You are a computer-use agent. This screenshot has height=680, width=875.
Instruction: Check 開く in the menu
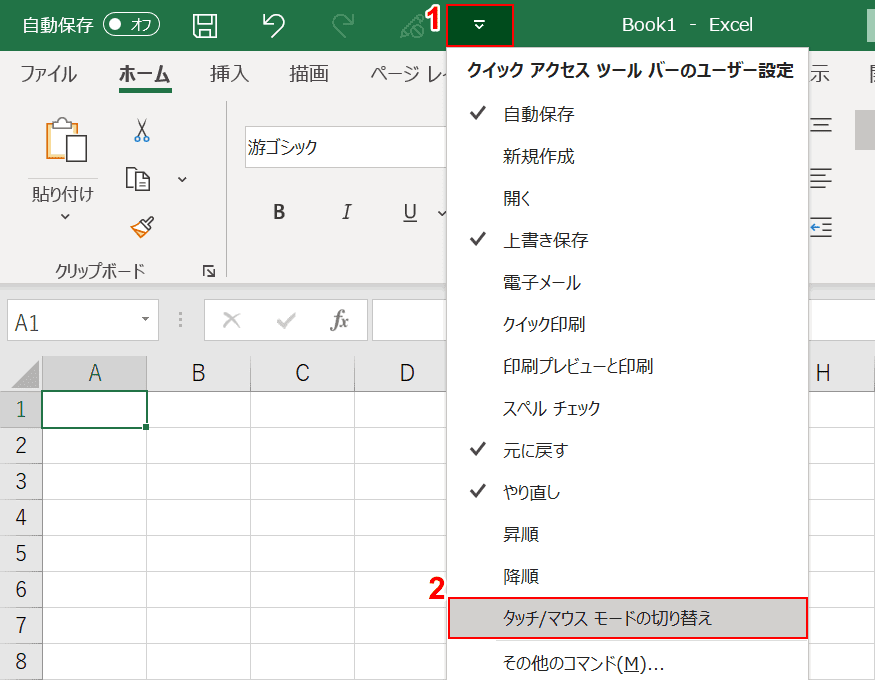[627, 198]
